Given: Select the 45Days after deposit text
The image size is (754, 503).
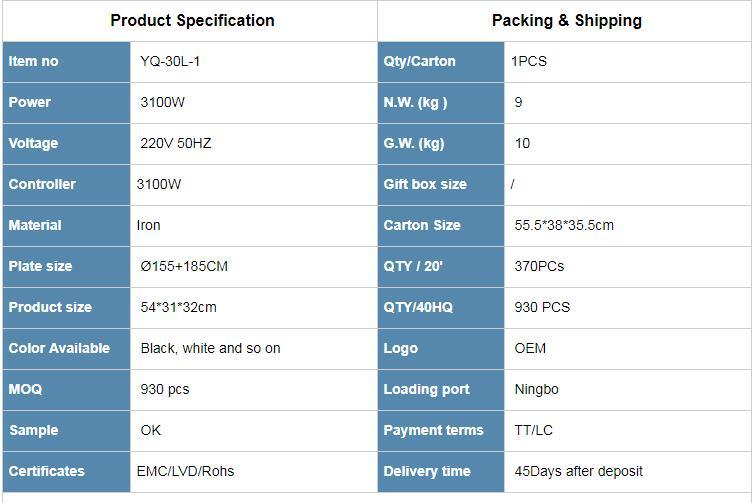Looking at the screenshot, I should click(x=578, y=471).
